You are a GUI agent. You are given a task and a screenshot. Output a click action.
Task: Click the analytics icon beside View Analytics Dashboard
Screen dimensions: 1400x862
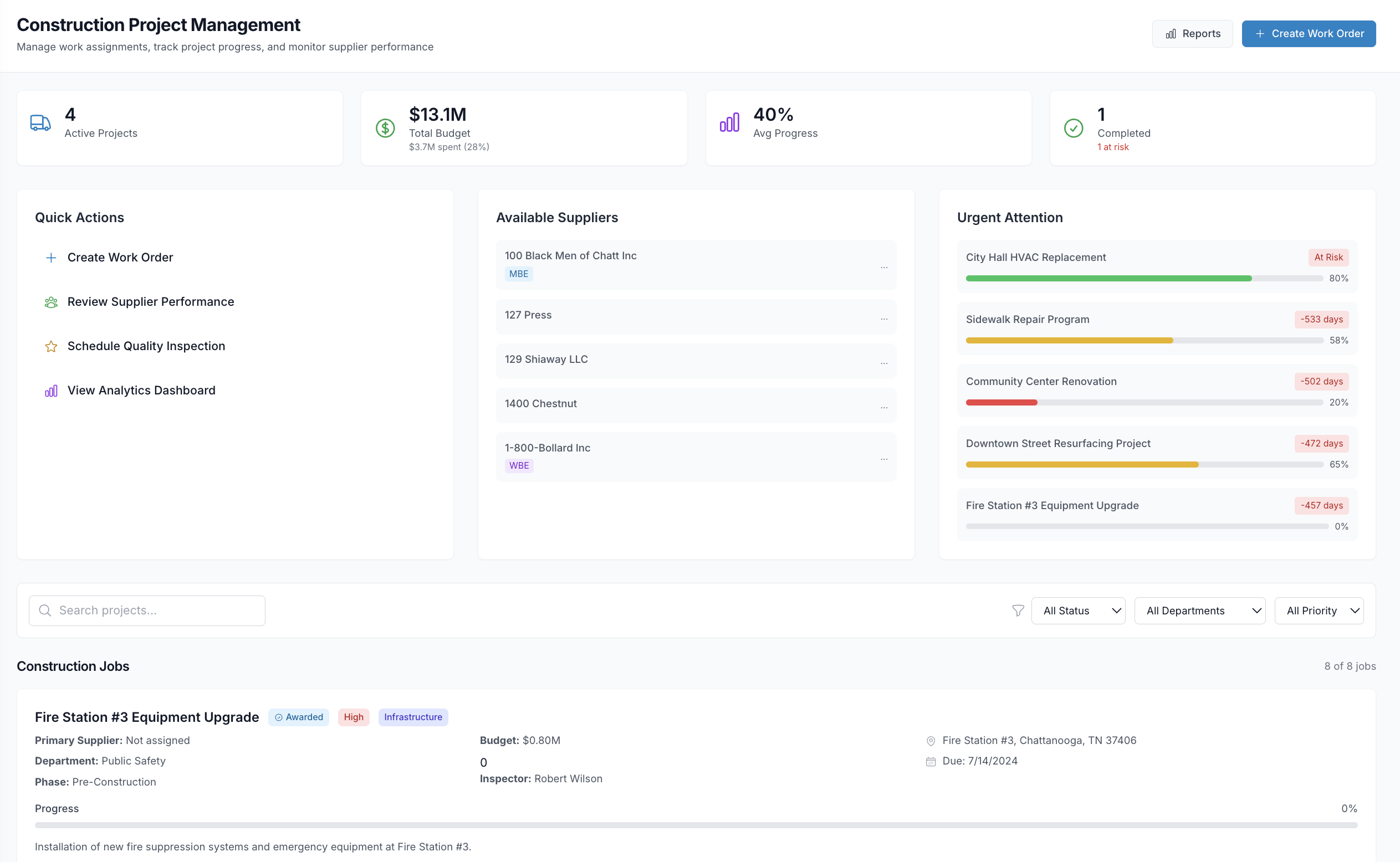(x=51, y=391)
